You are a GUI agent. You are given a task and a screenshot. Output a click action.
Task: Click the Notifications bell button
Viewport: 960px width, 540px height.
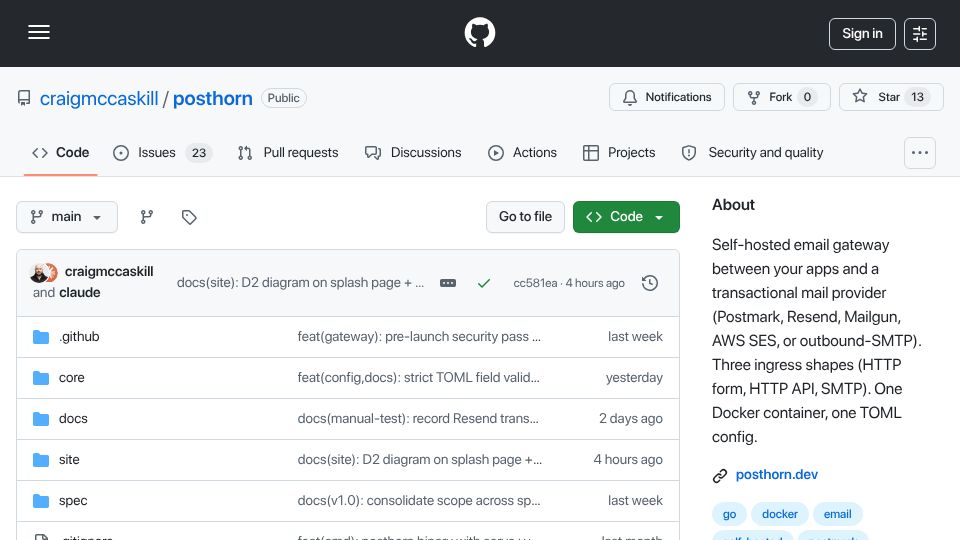(667, 97)
